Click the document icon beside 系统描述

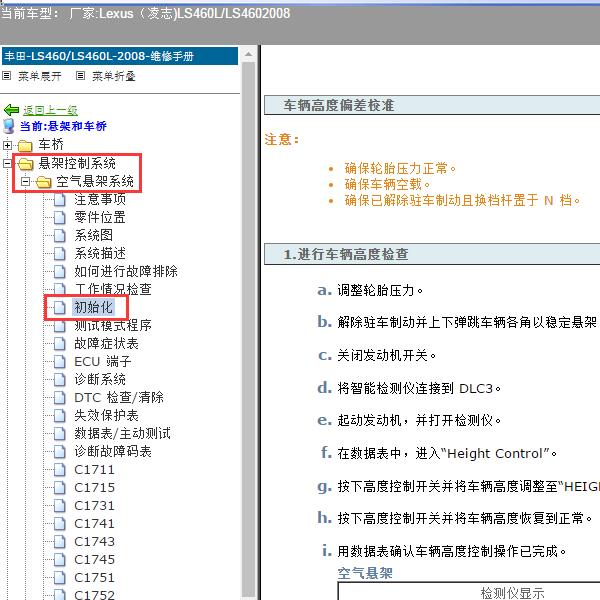click(60, 254)
